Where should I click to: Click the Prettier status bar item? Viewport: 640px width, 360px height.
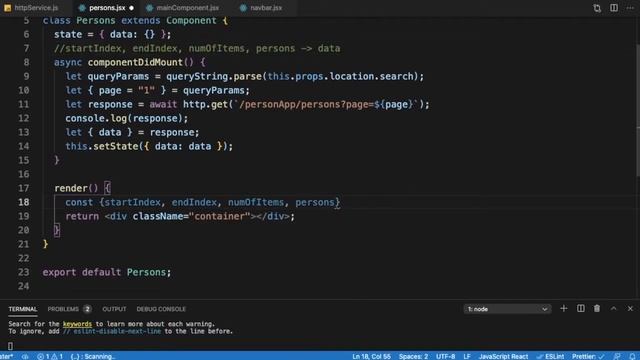(x=588, y=356)
